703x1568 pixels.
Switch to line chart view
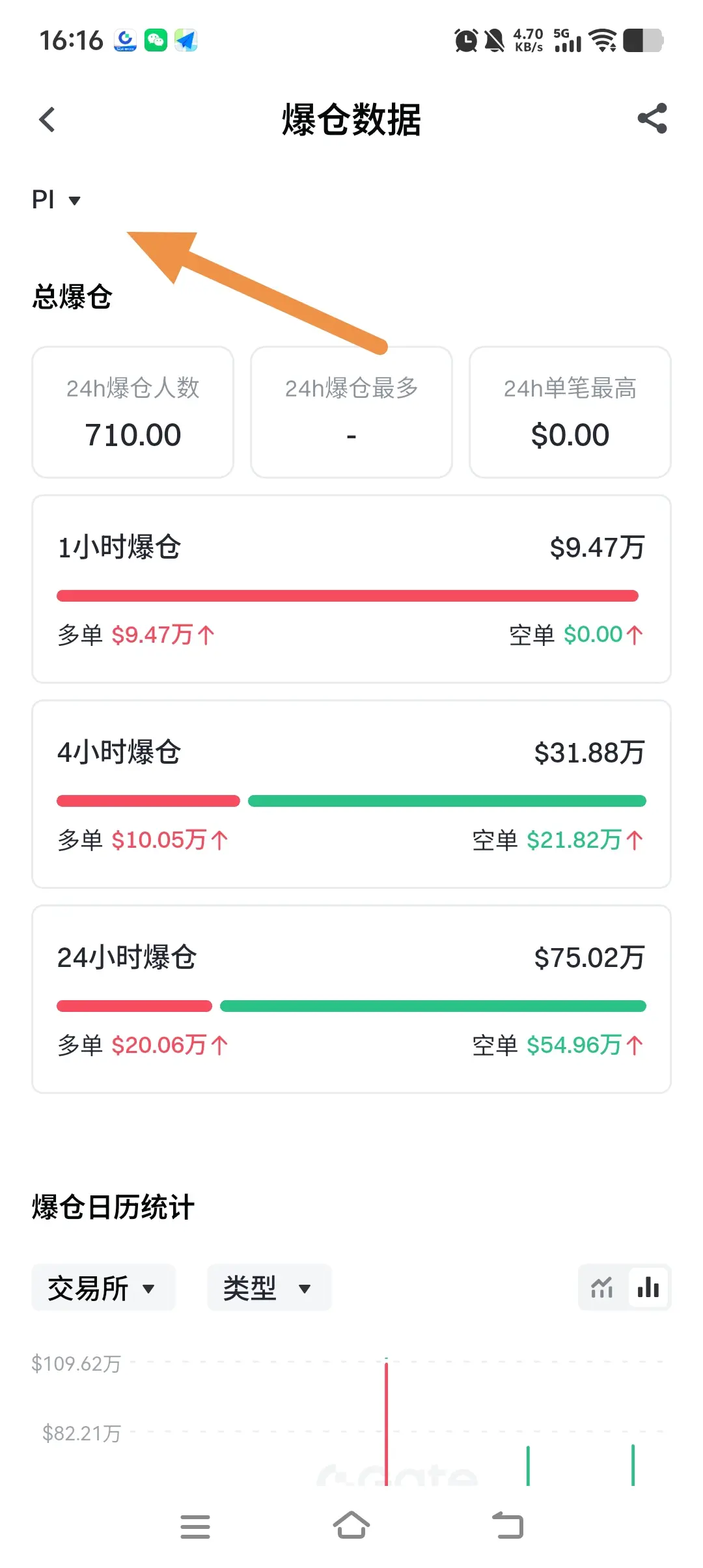pos(602,1287)
